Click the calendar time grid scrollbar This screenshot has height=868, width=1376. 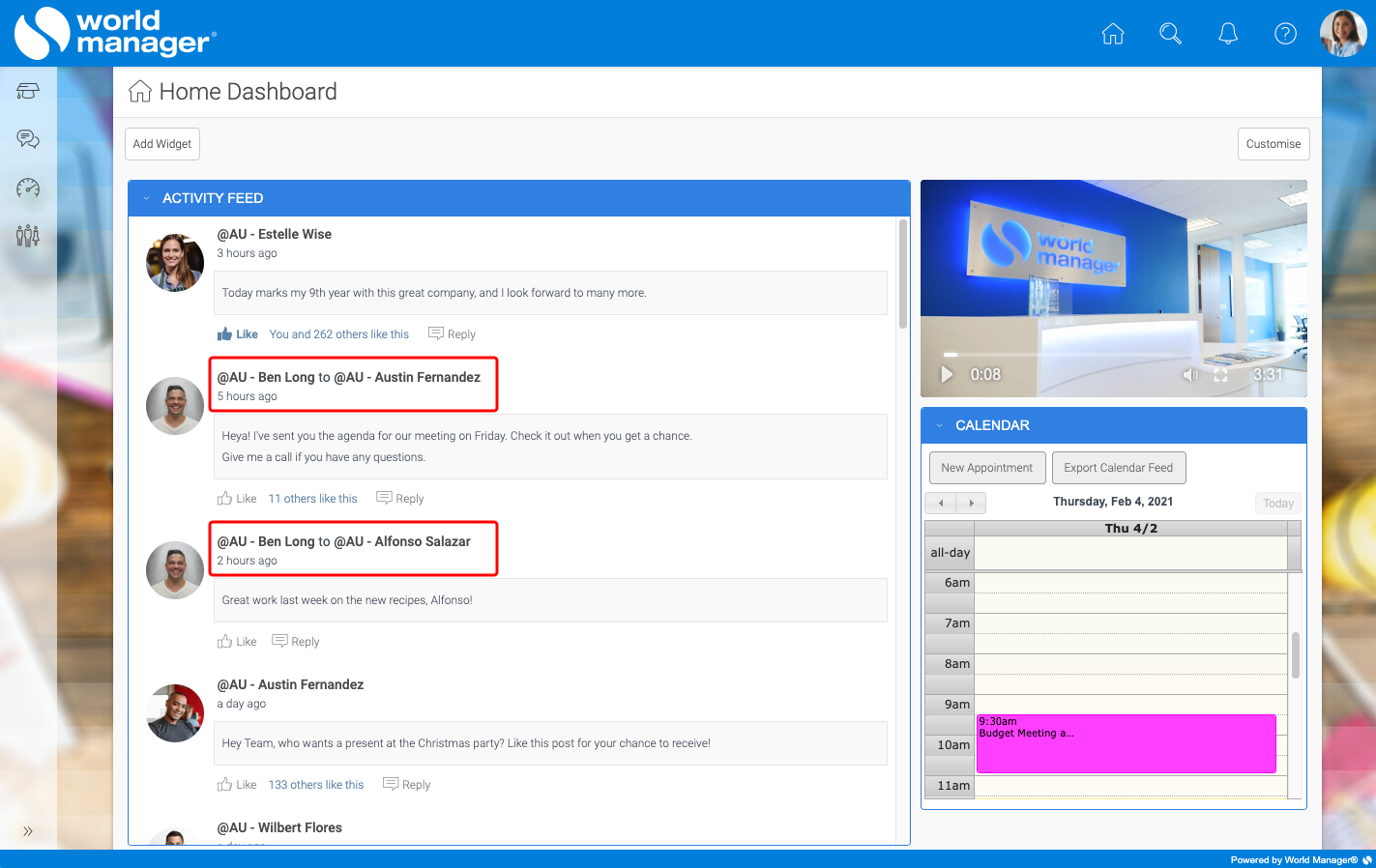(1296, 655)
